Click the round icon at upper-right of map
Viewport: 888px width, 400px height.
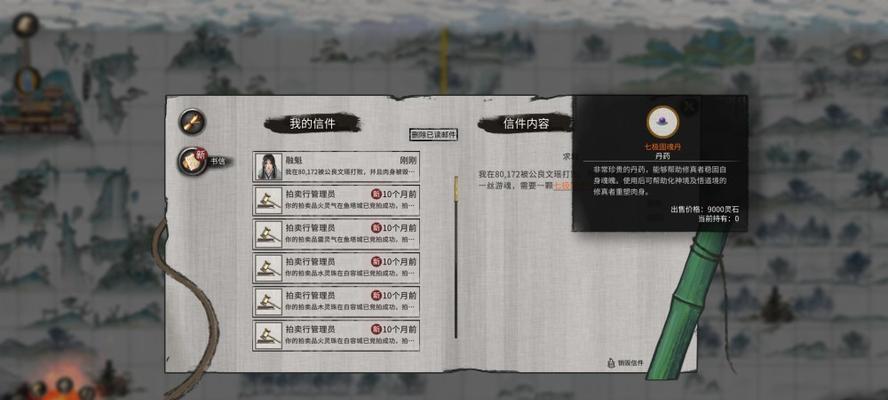pos(858,54)
